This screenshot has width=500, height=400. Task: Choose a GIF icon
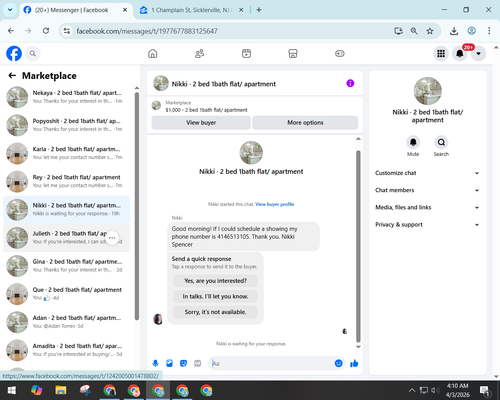point(198,363)
